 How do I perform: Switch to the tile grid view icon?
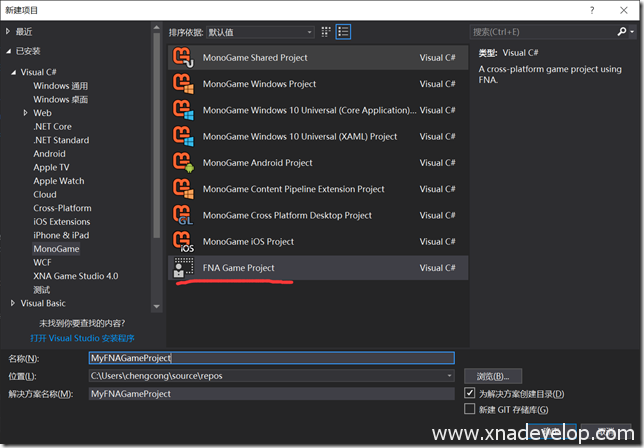pyautogui.click(x=325, y=32)
